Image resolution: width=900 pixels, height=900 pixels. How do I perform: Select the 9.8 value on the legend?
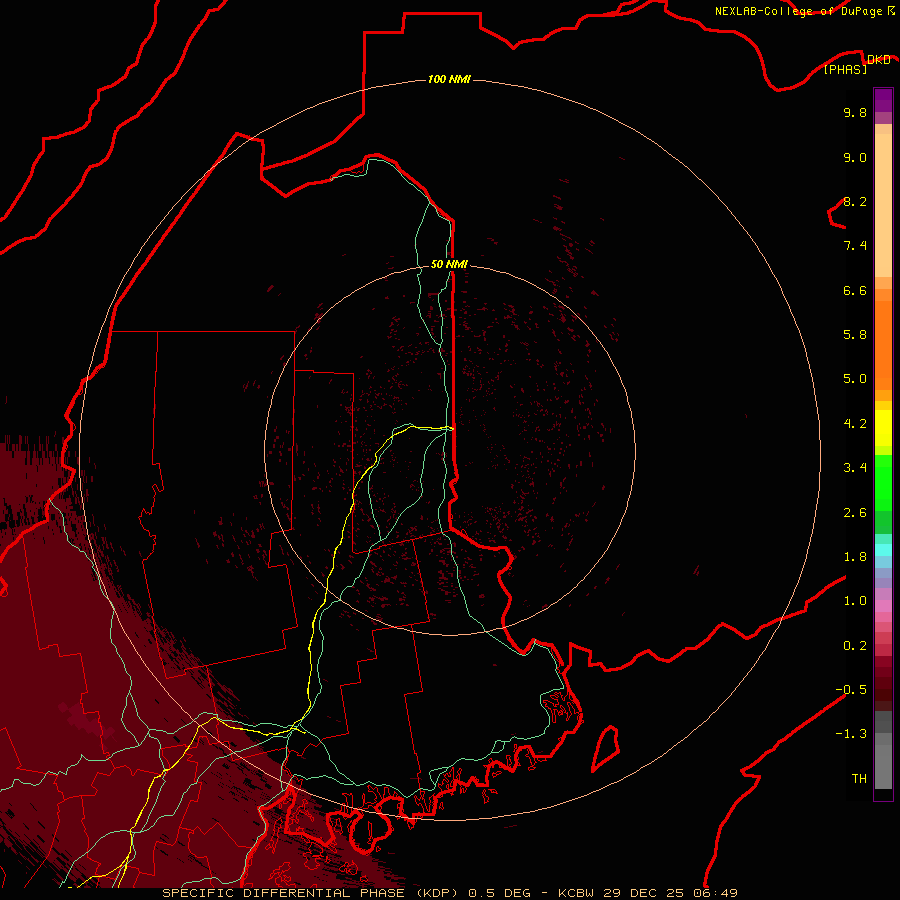click(x=855, y=112)
